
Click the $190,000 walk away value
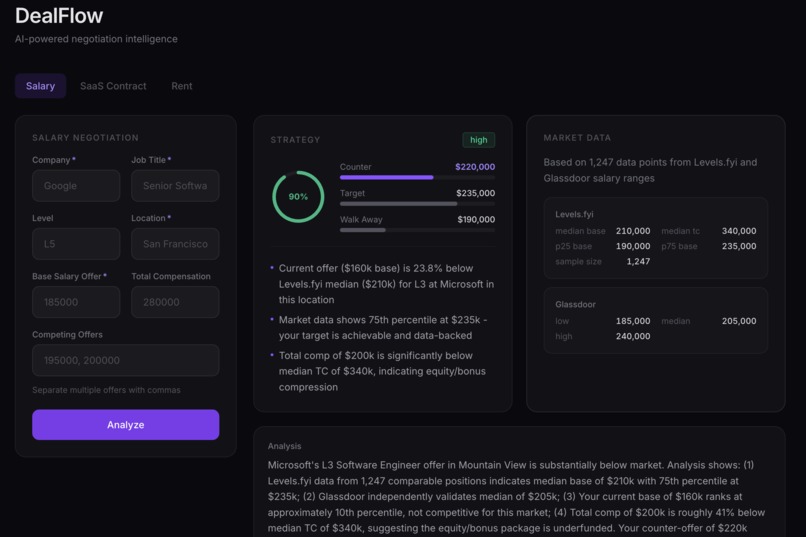point(476,219)
